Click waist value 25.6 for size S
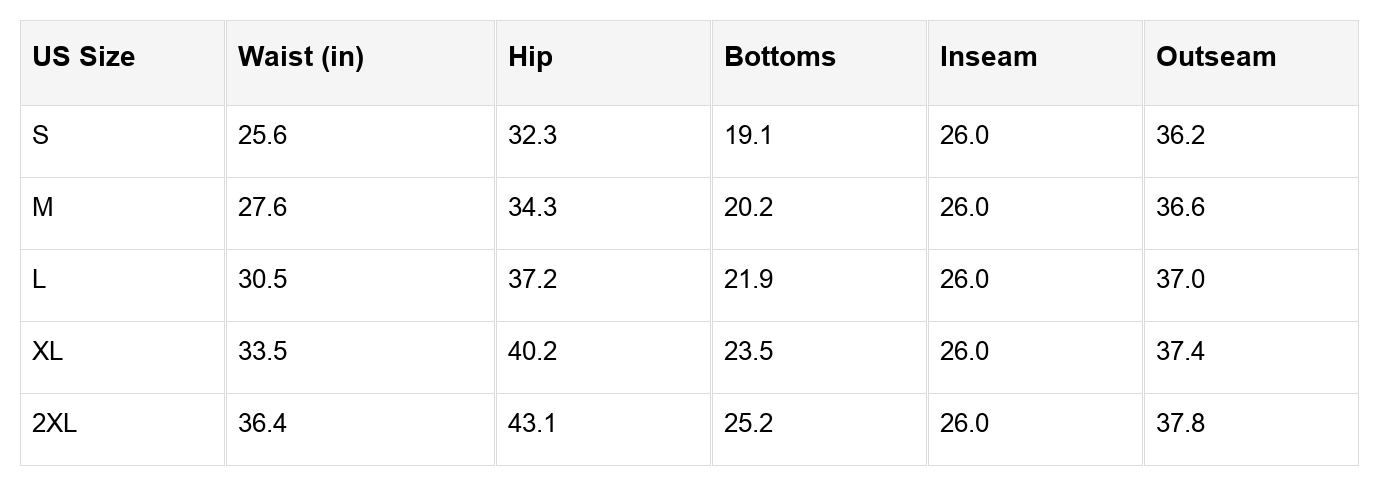The height and width of the screenshot is (485, 1378). (x=262, y=135)
